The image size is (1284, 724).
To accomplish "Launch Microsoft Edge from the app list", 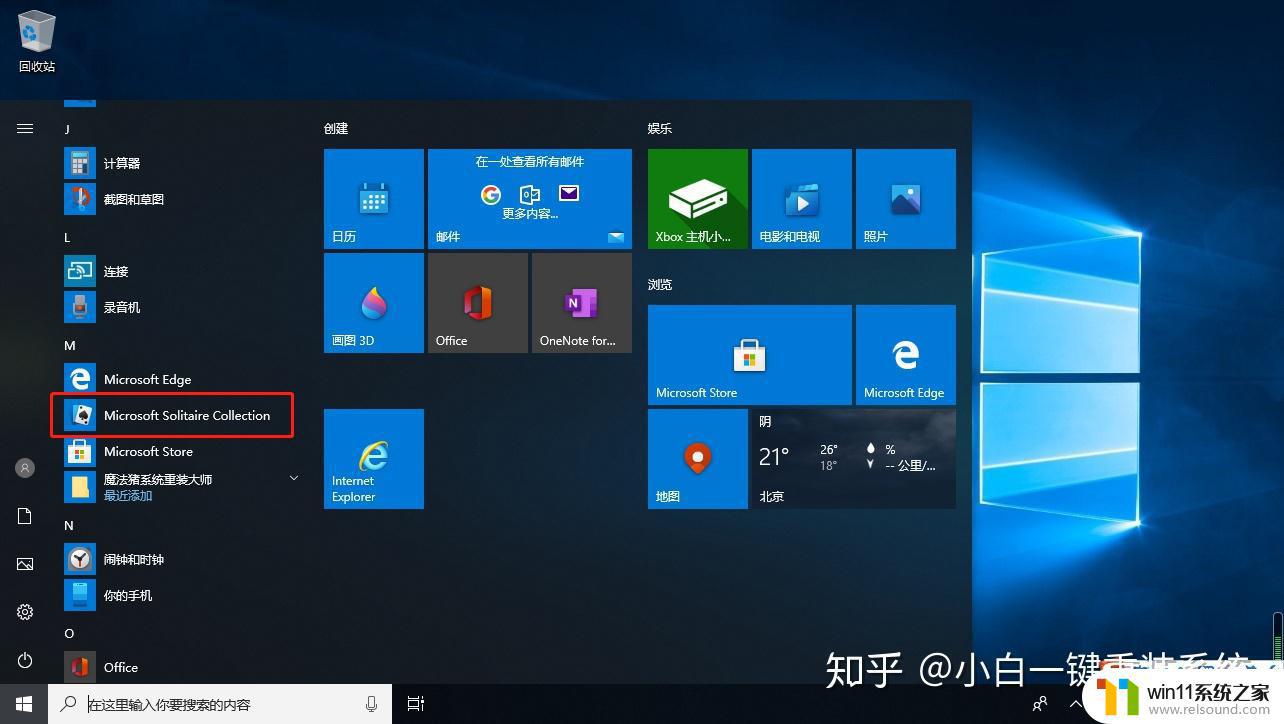I will point(182,379).
